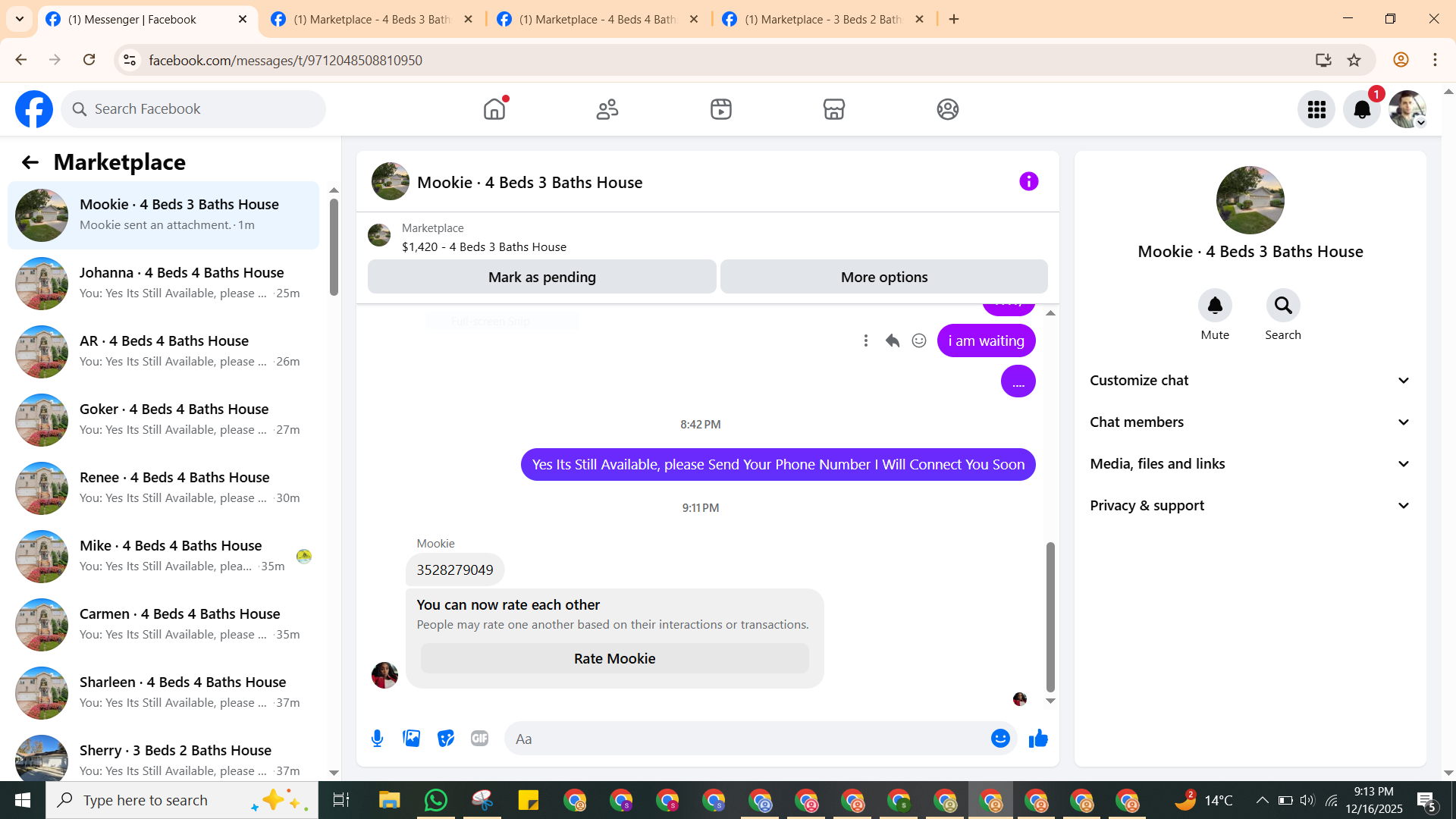Open the Chrome tab search dropdown
Screen dimensions: 1456x819
pyautogui.click(x=20, y=19)
